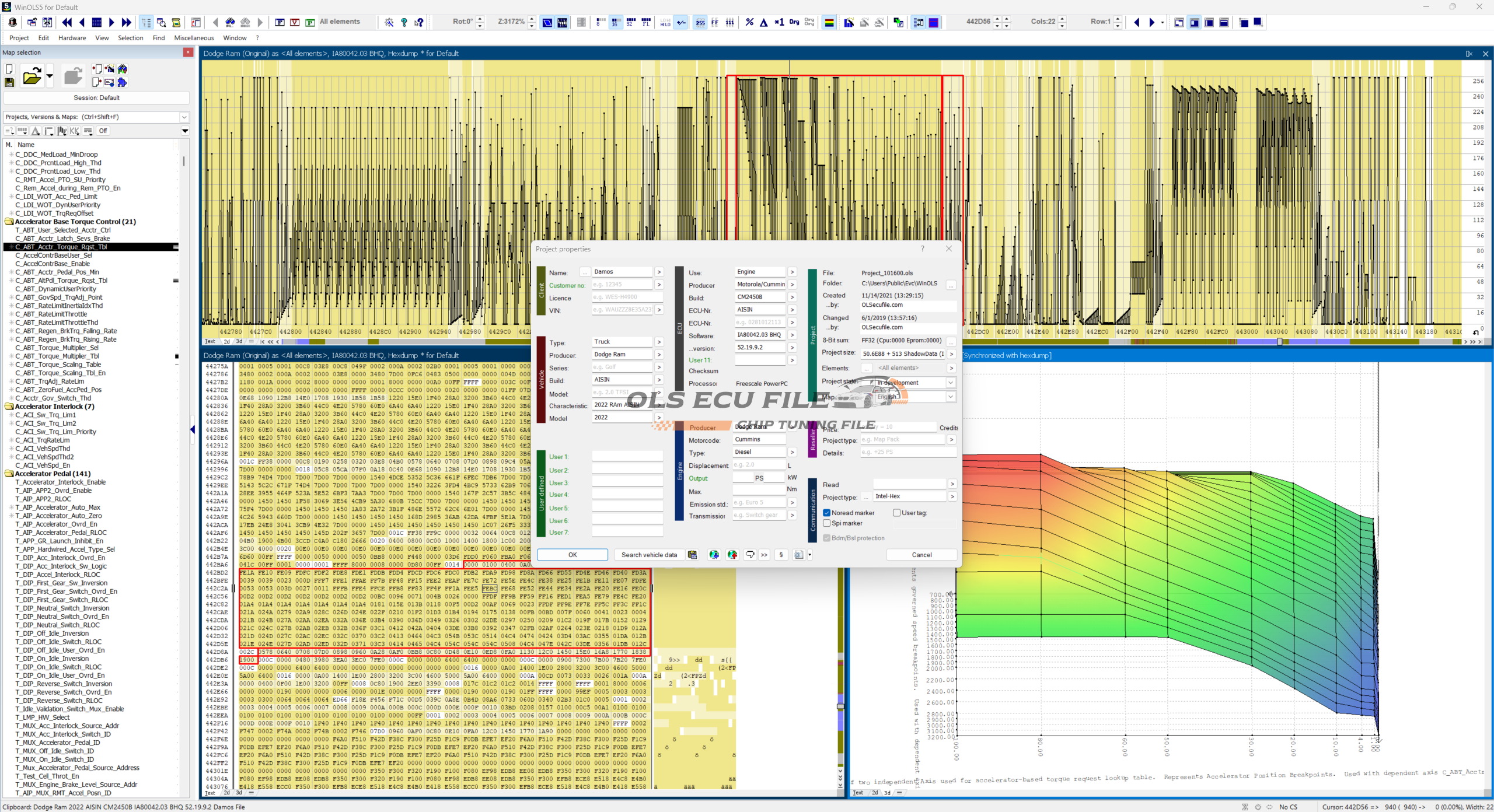Click the open folder icon in Map selection
Image resolution: width=1494 pixels, height=812 pixels.
click(32, 76)
